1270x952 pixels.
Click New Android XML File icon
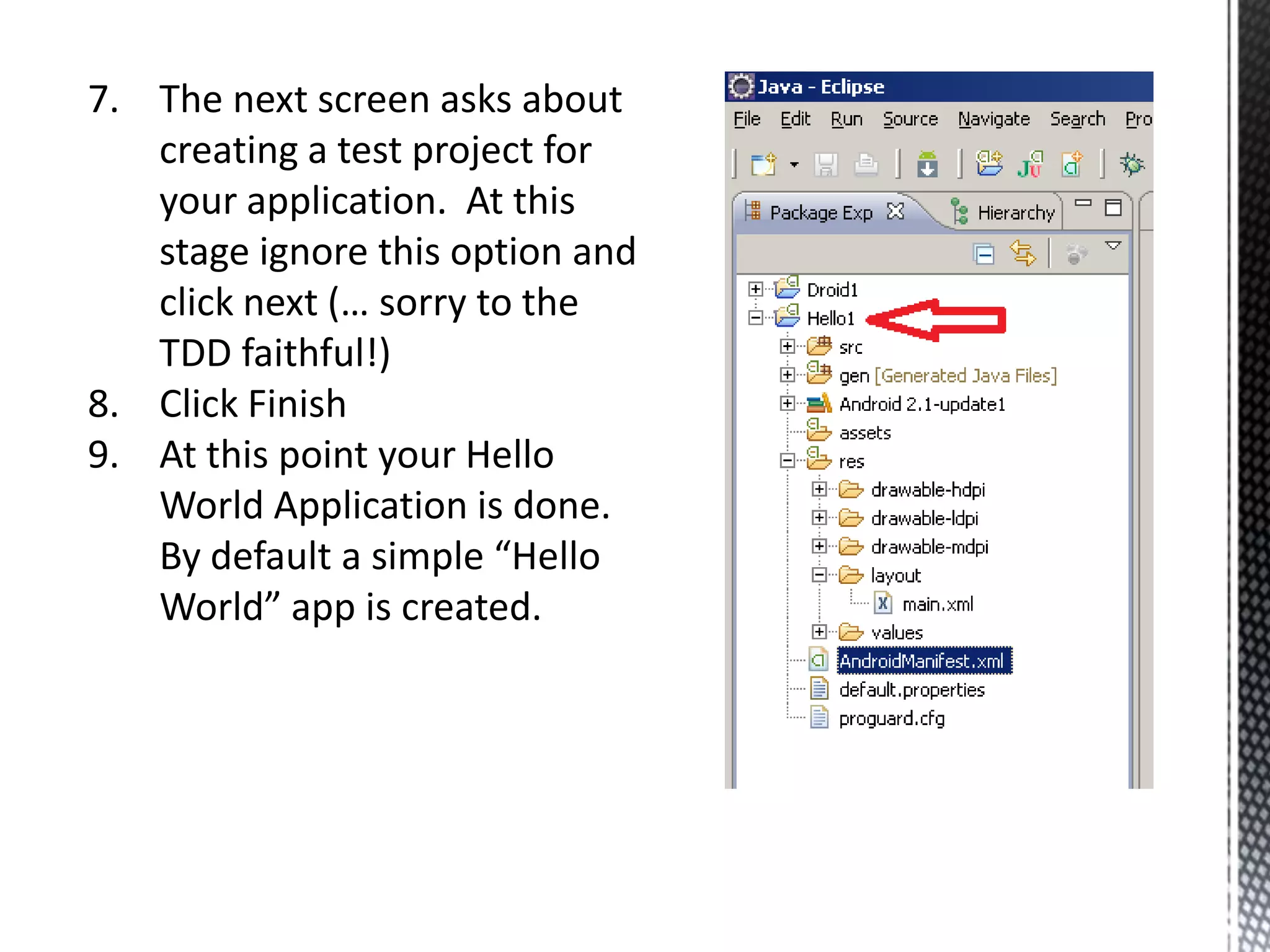[1072, 165]
